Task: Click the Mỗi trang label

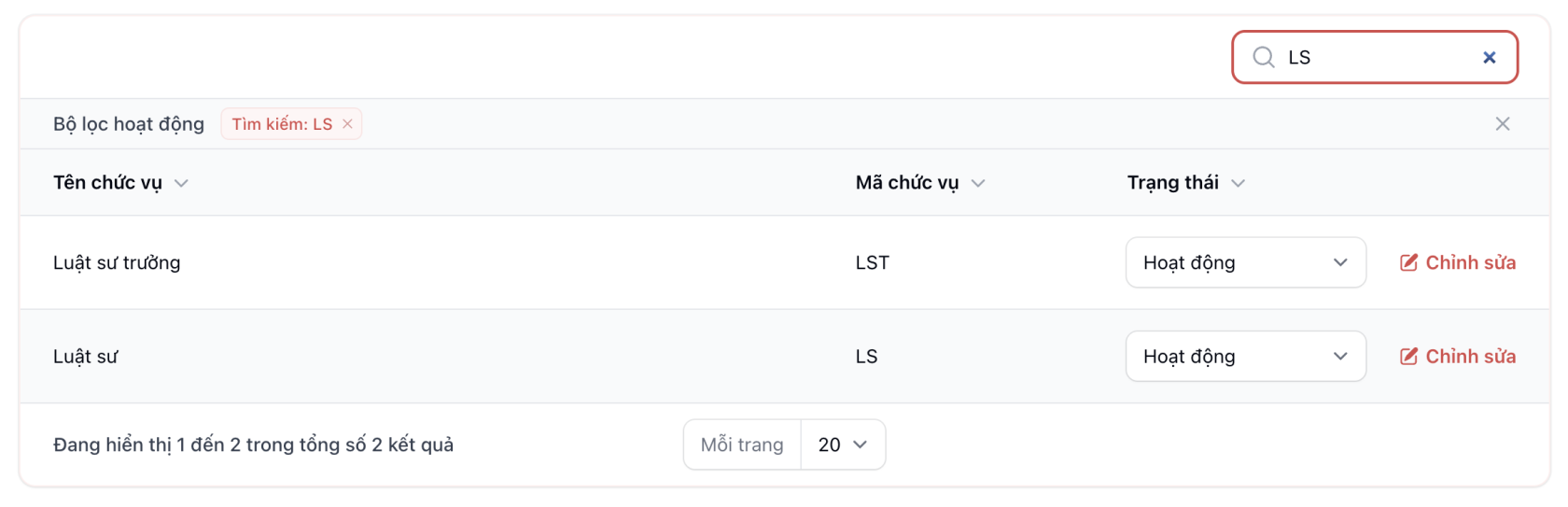Action: click(x=741, y=444)
